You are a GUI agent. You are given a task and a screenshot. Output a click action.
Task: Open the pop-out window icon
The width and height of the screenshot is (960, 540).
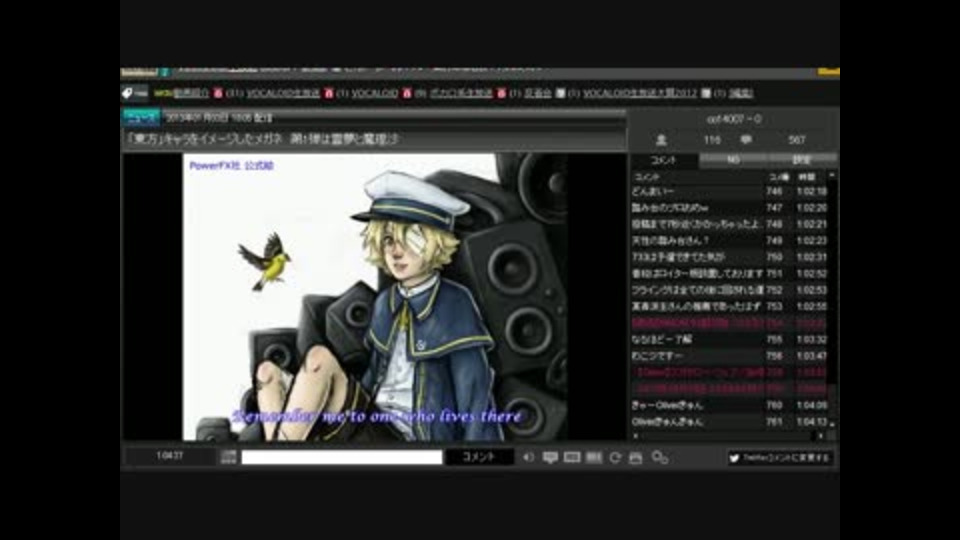636,457
